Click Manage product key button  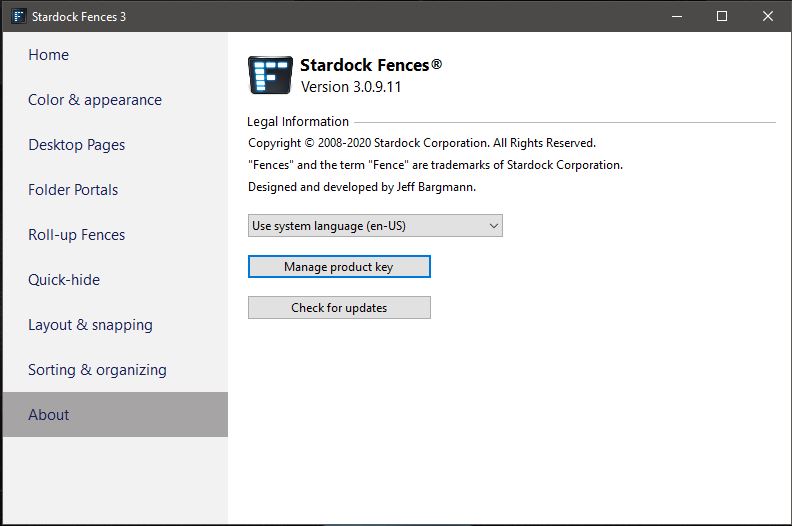pyautogui.click(x=339, y=266)
